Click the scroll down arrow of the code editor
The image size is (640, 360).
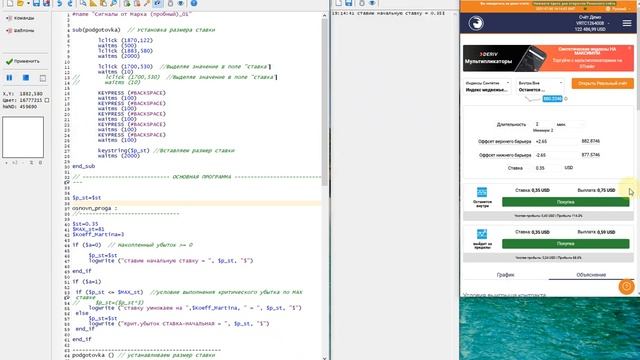(x=325, y=358)
